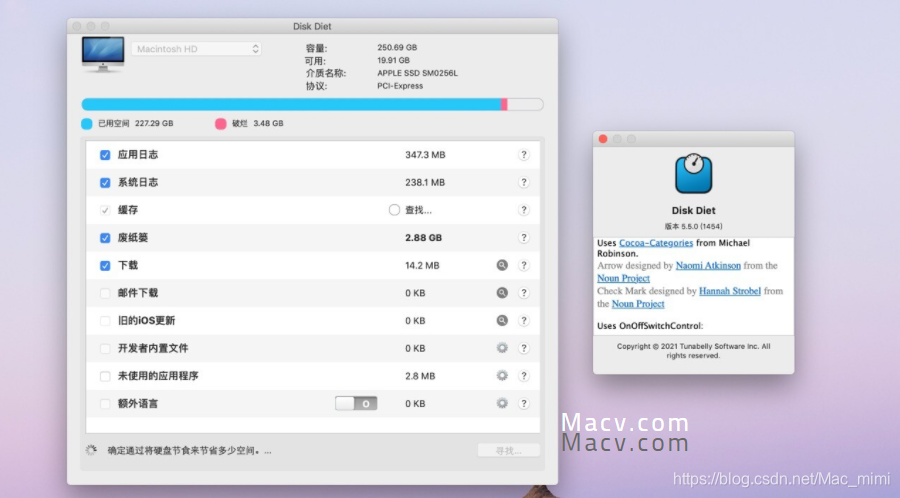Open help for 缓存 row
Image resolution: width=900 pixels, height=498 pixels.
(x=523, y=210)
